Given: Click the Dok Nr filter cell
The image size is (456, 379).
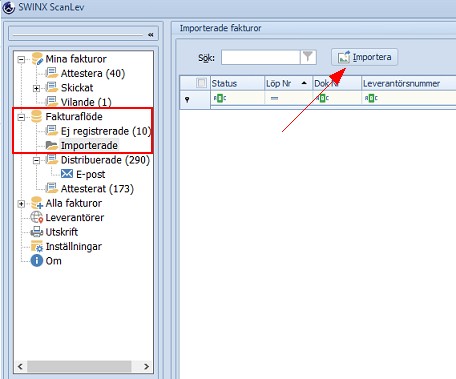Looking at the screenshot, I should (337, 98).
